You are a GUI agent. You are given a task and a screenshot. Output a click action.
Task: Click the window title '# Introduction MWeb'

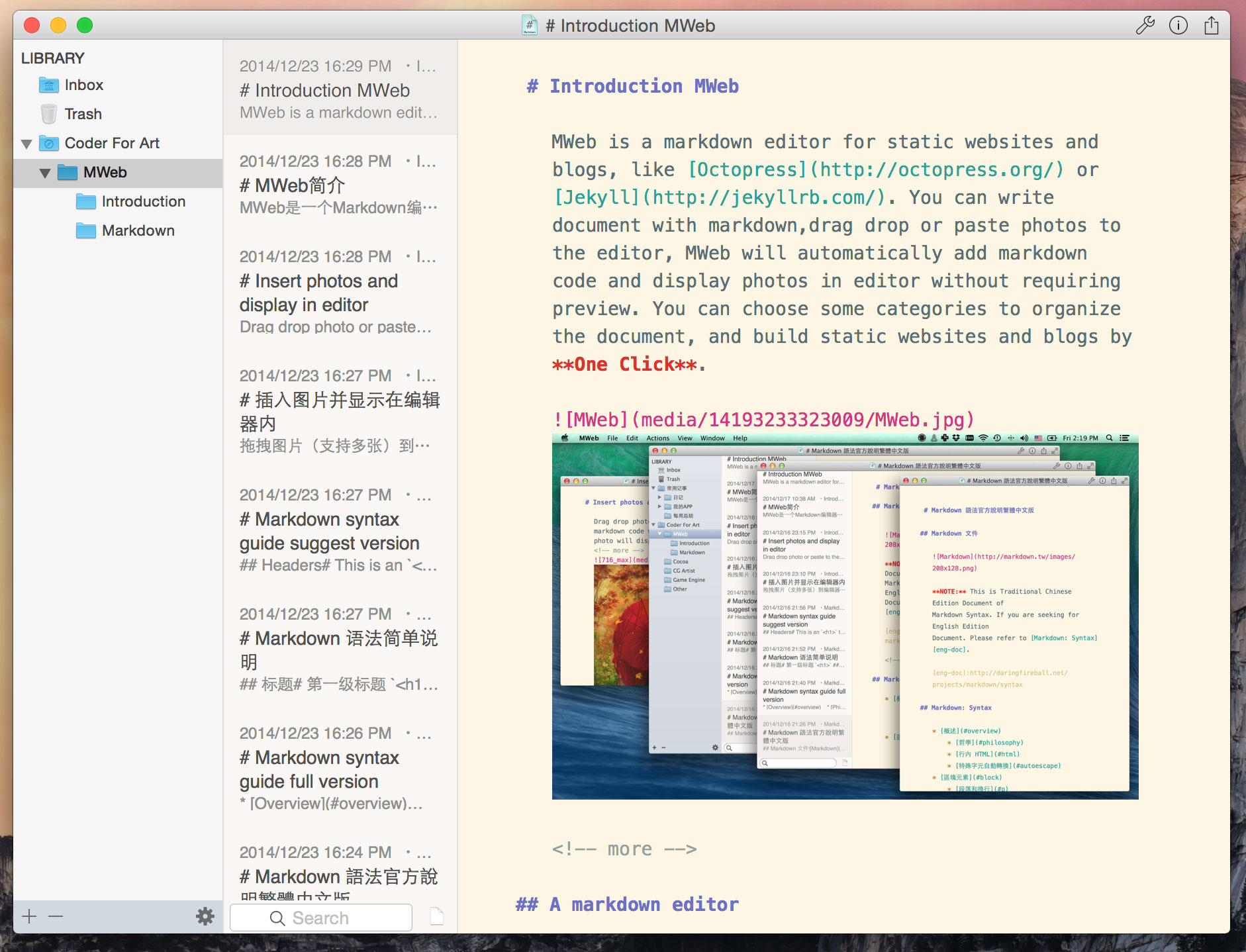630,25
